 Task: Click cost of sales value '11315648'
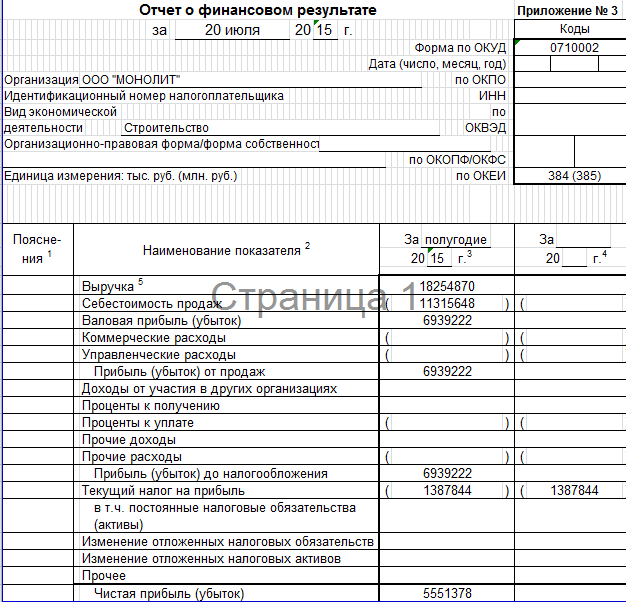447,303
